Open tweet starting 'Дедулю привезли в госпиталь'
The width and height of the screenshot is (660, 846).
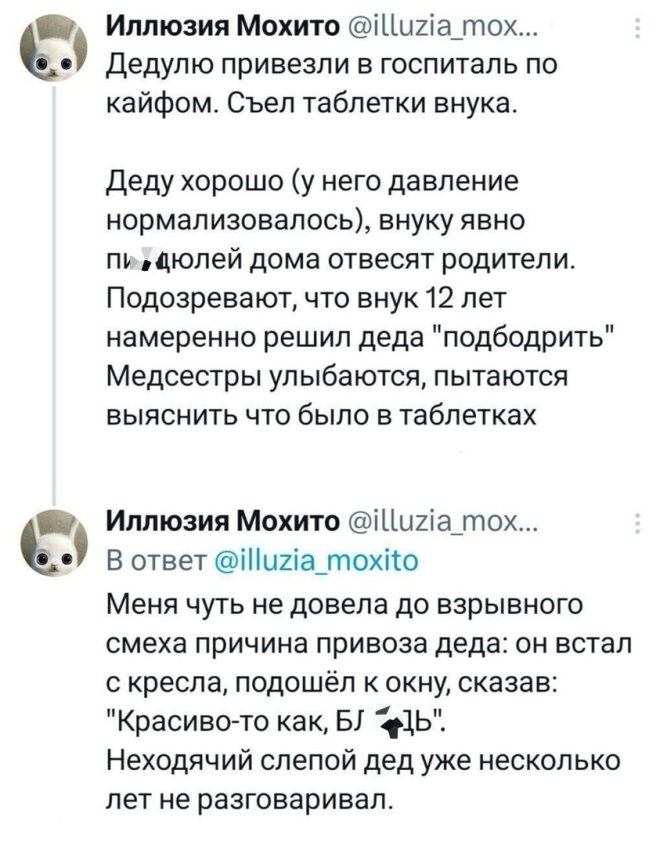coord(330,65)
